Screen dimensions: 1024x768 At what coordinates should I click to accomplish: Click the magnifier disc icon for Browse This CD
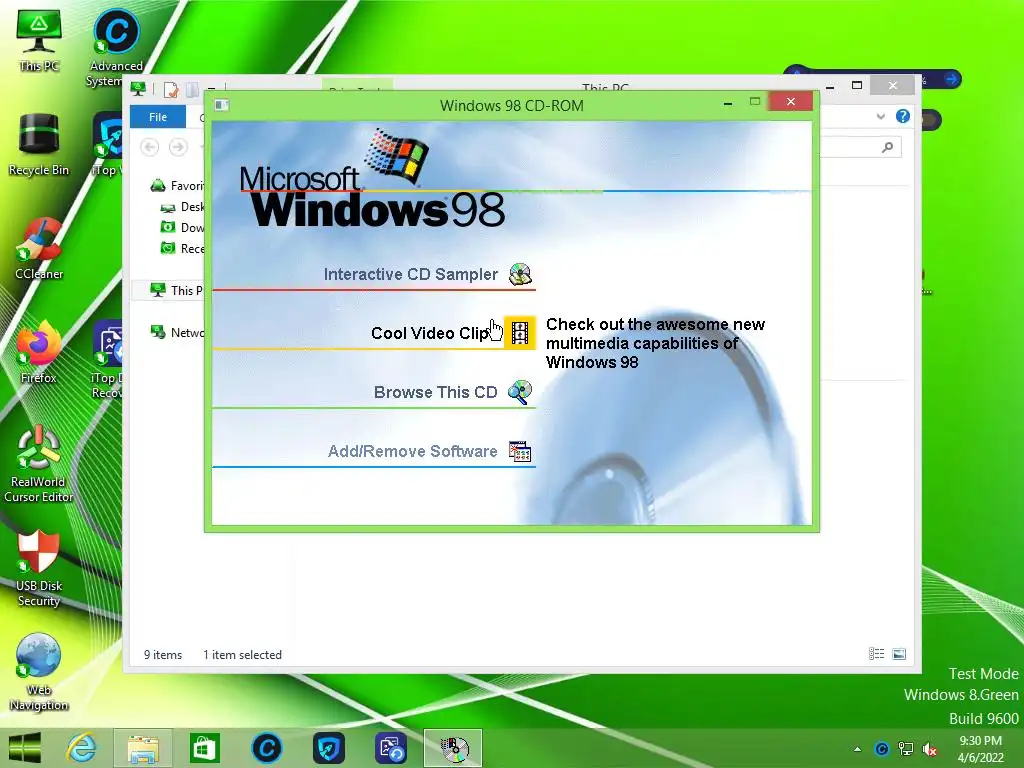520,392
